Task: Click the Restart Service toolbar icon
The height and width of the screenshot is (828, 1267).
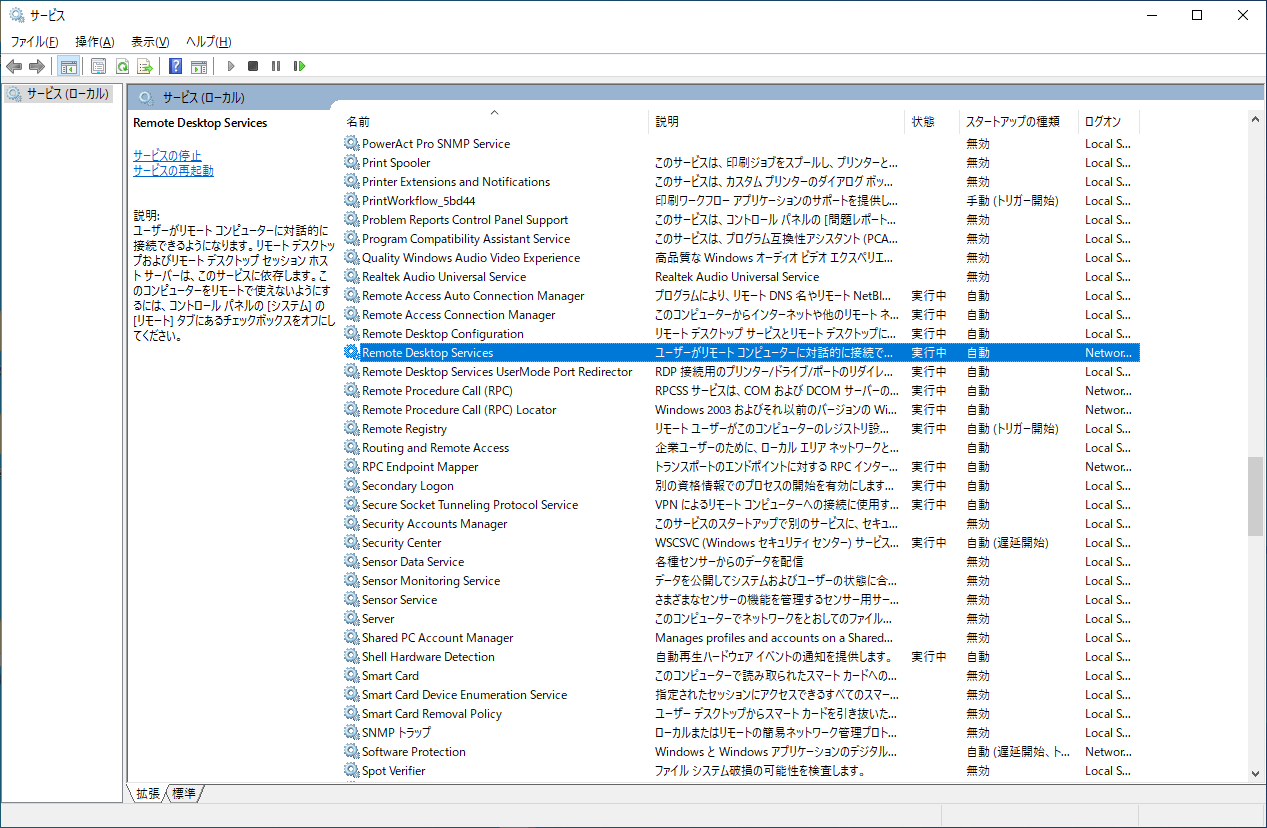Action: [299, 66]
